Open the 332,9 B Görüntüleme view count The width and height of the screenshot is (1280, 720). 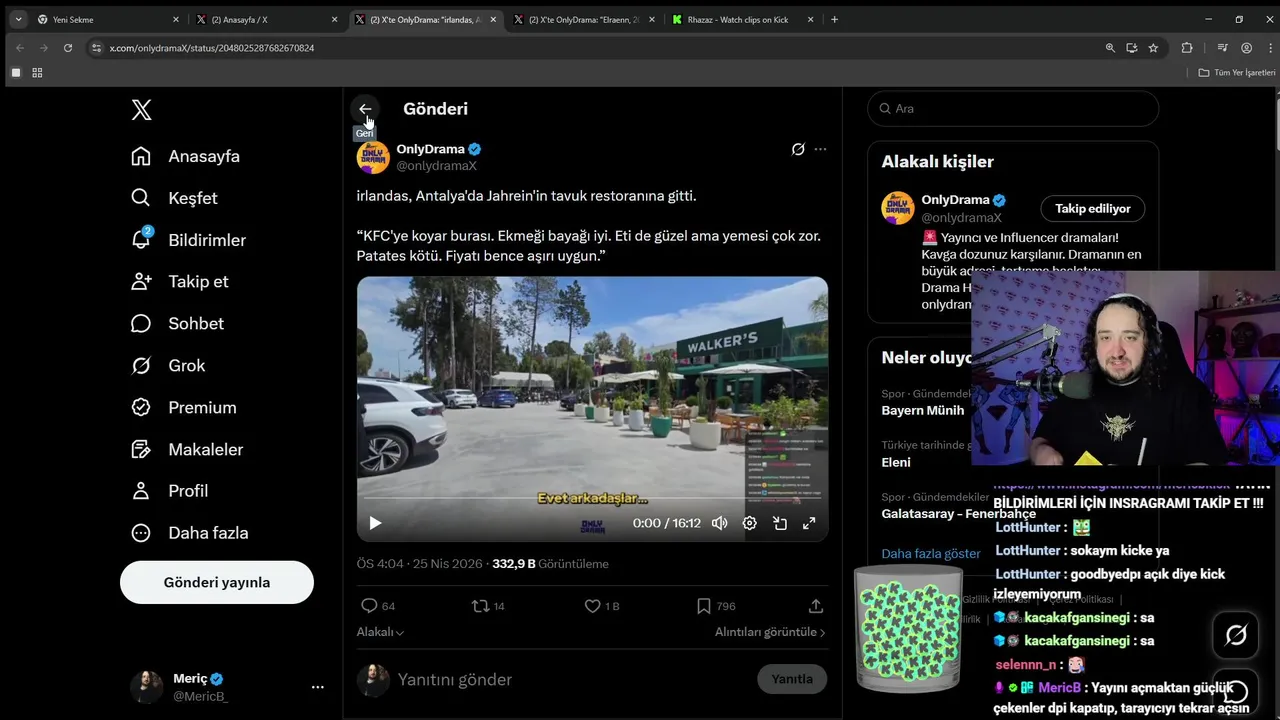pos(550,564)
